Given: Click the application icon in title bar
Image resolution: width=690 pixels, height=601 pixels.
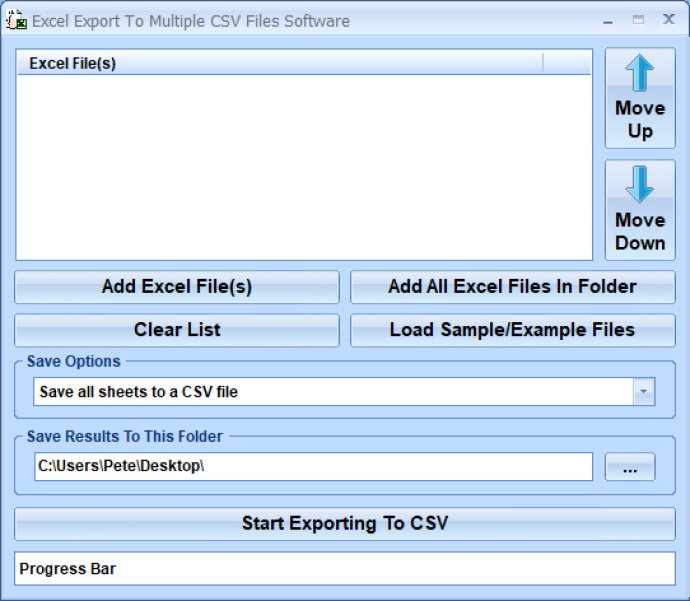Looking at the screenshot, I should tap(16, 20).
